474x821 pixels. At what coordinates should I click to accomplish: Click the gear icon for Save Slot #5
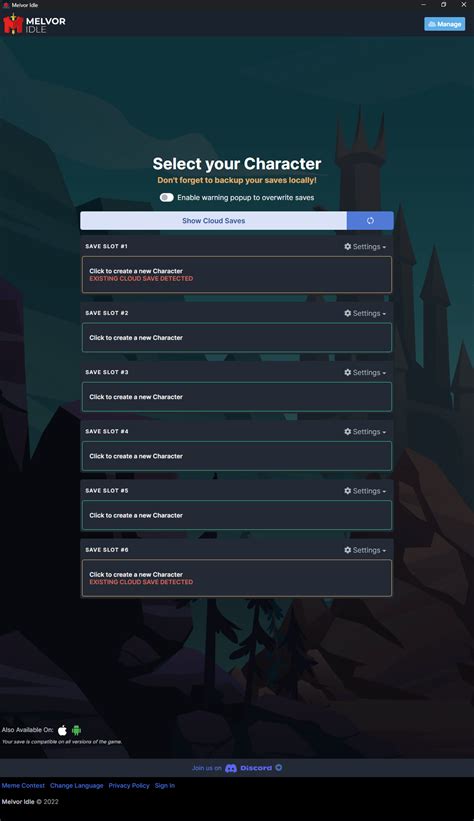pos(348,491)
